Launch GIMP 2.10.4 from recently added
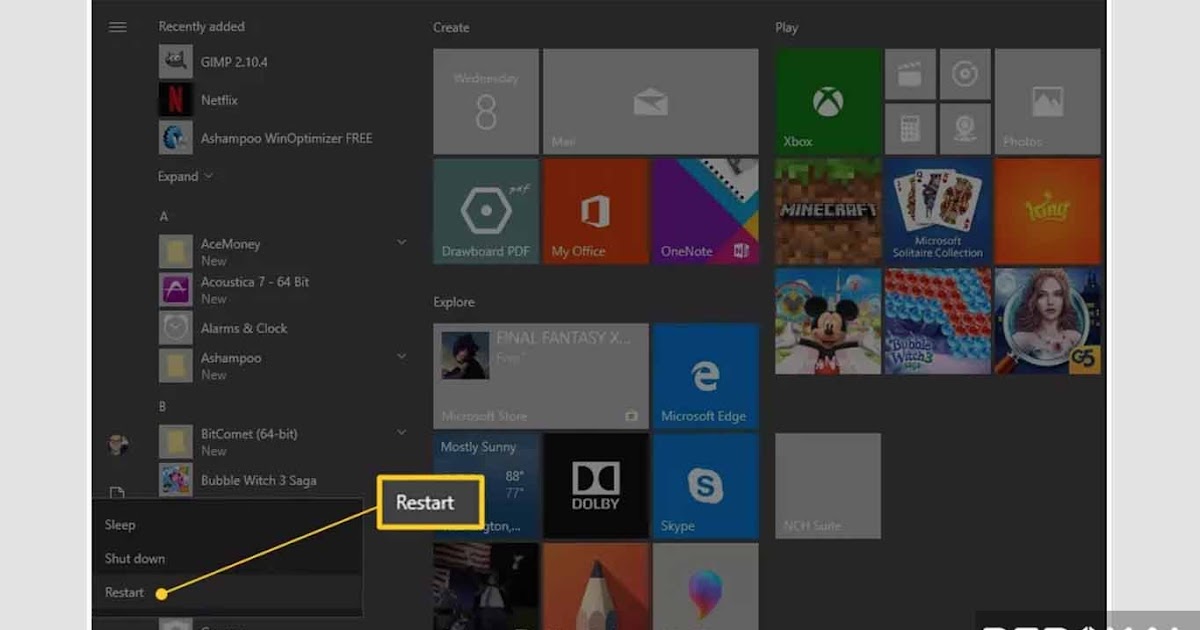Screen dimensions: 1200x630 pos(213,62)
